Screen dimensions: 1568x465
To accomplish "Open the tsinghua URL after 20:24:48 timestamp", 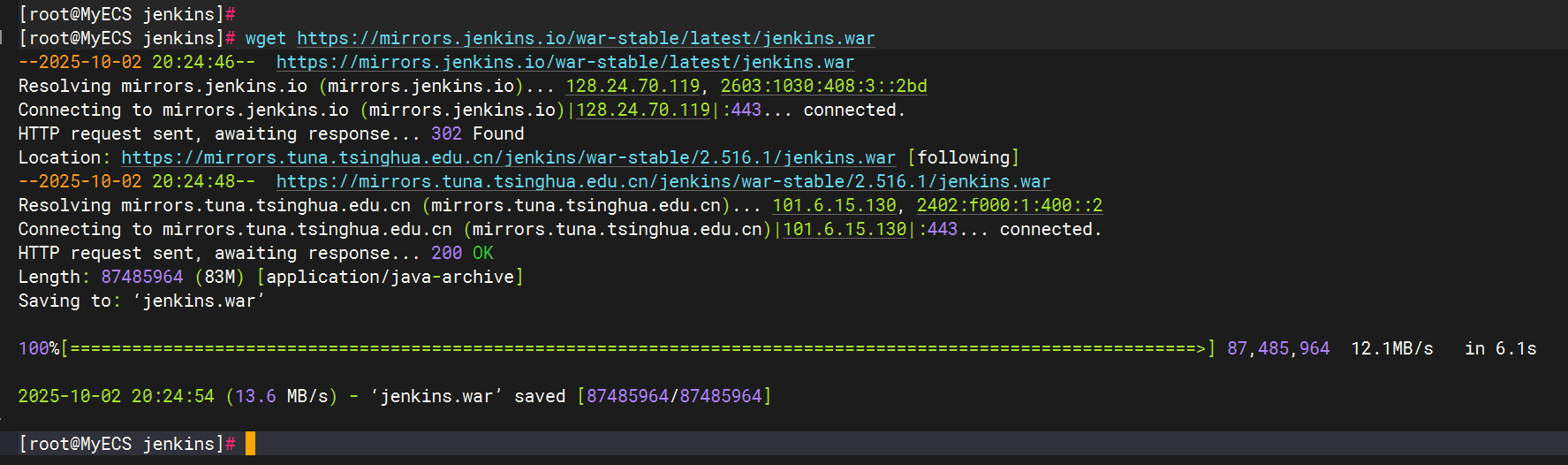I will point(663,181).
